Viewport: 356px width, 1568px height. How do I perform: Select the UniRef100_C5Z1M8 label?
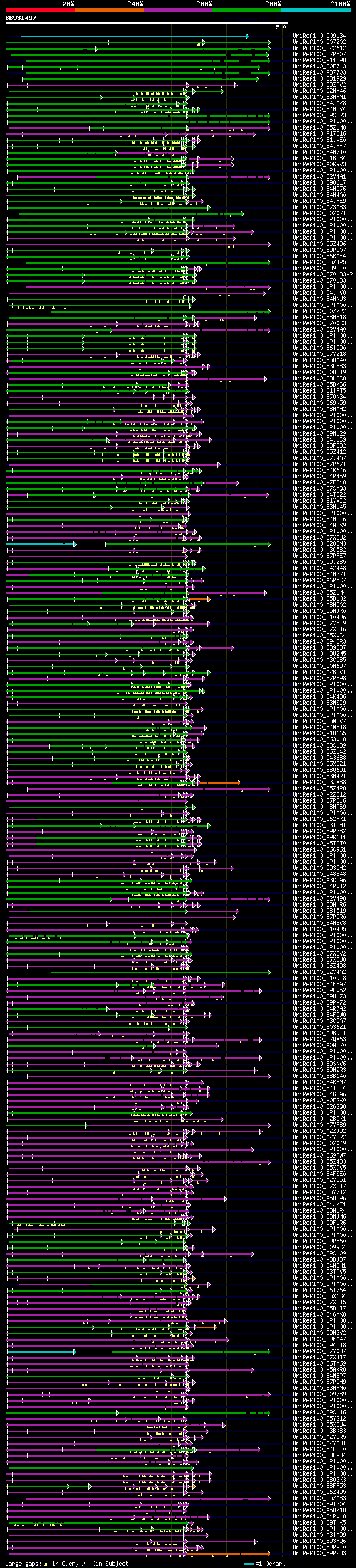click(319, 128)
